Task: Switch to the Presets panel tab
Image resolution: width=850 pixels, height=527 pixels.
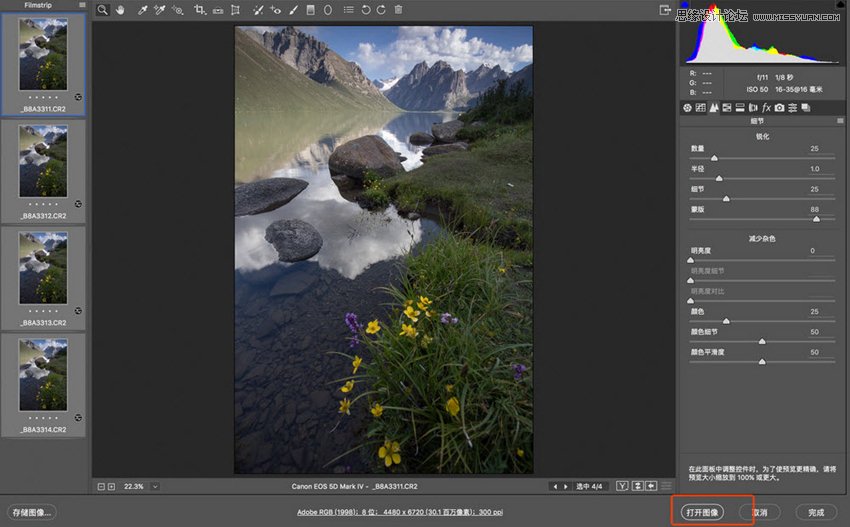Action: (793, 108)
